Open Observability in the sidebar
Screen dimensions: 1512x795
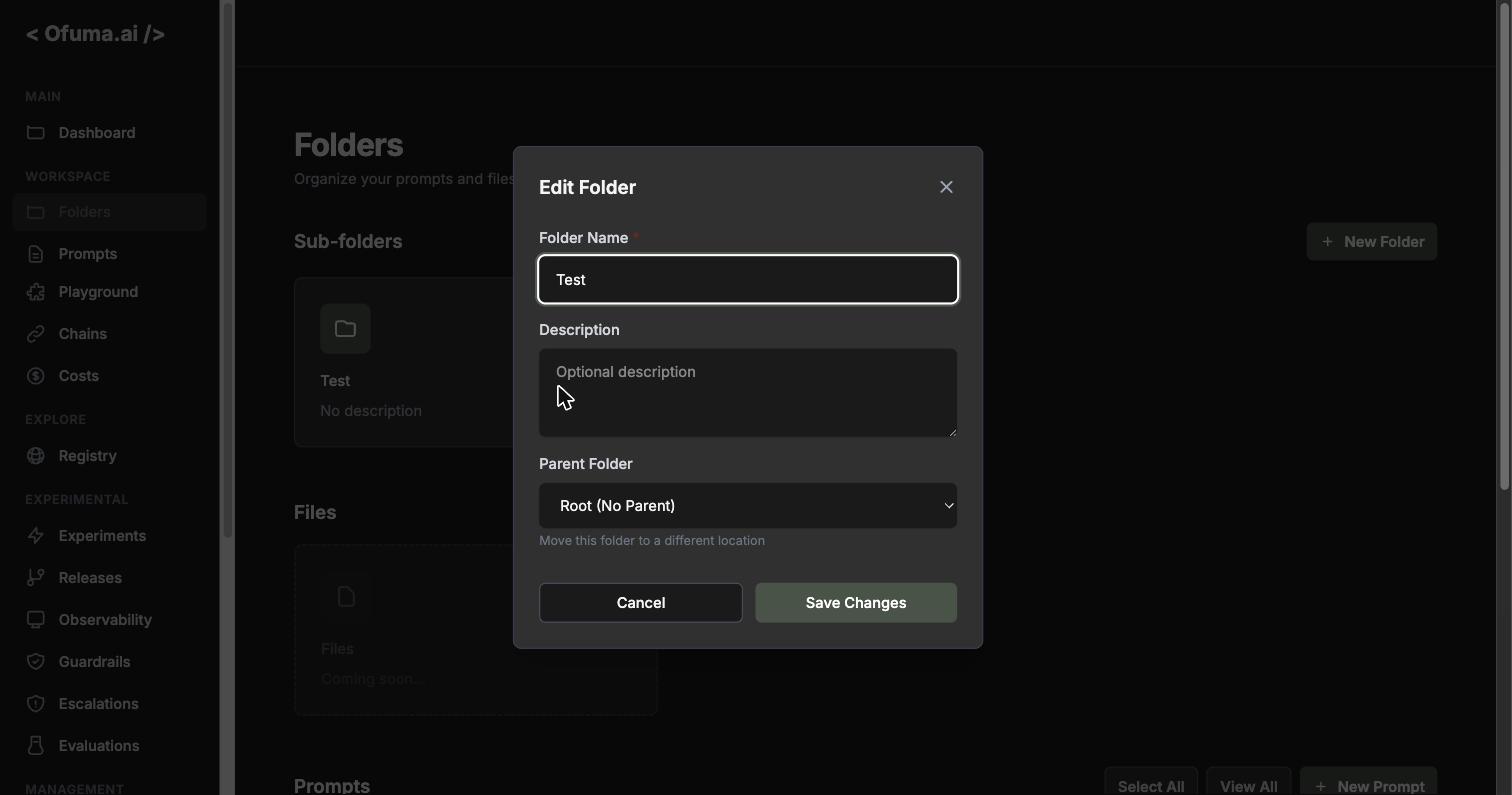(x=110, y=620)
